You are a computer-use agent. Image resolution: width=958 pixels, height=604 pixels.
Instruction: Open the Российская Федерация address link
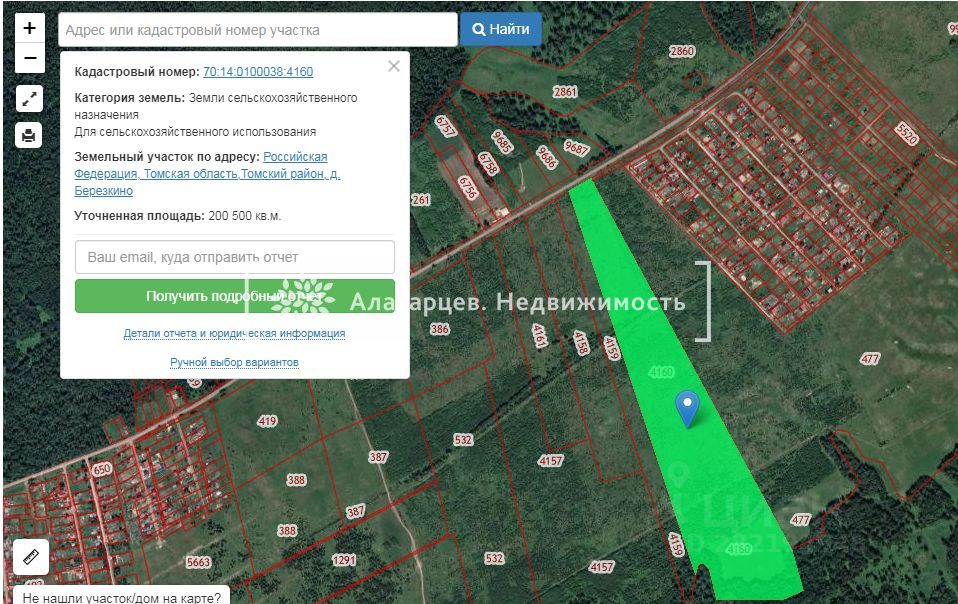click(207, 173)
